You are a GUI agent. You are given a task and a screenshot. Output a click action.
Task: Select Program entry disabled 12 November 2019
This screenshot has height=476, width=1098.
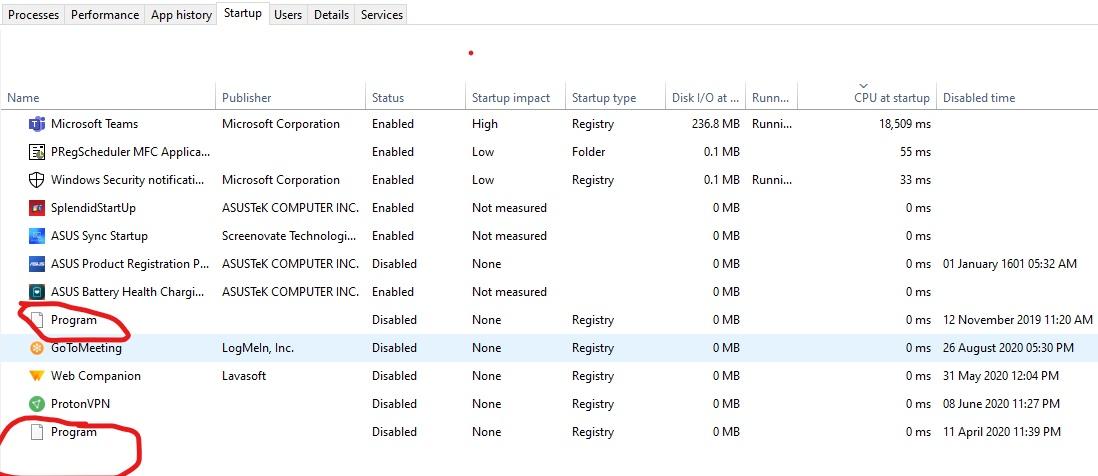click(x=74, y=320)
